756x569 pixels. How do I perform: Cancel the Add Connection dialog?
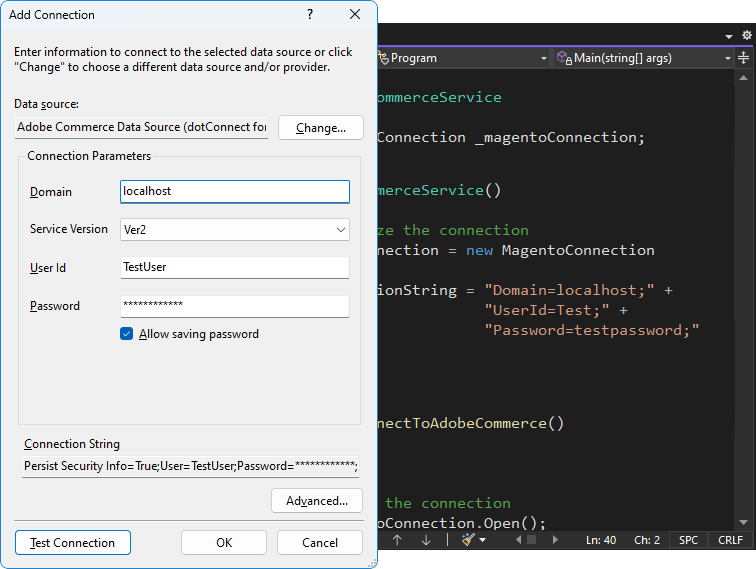(320, 543)
